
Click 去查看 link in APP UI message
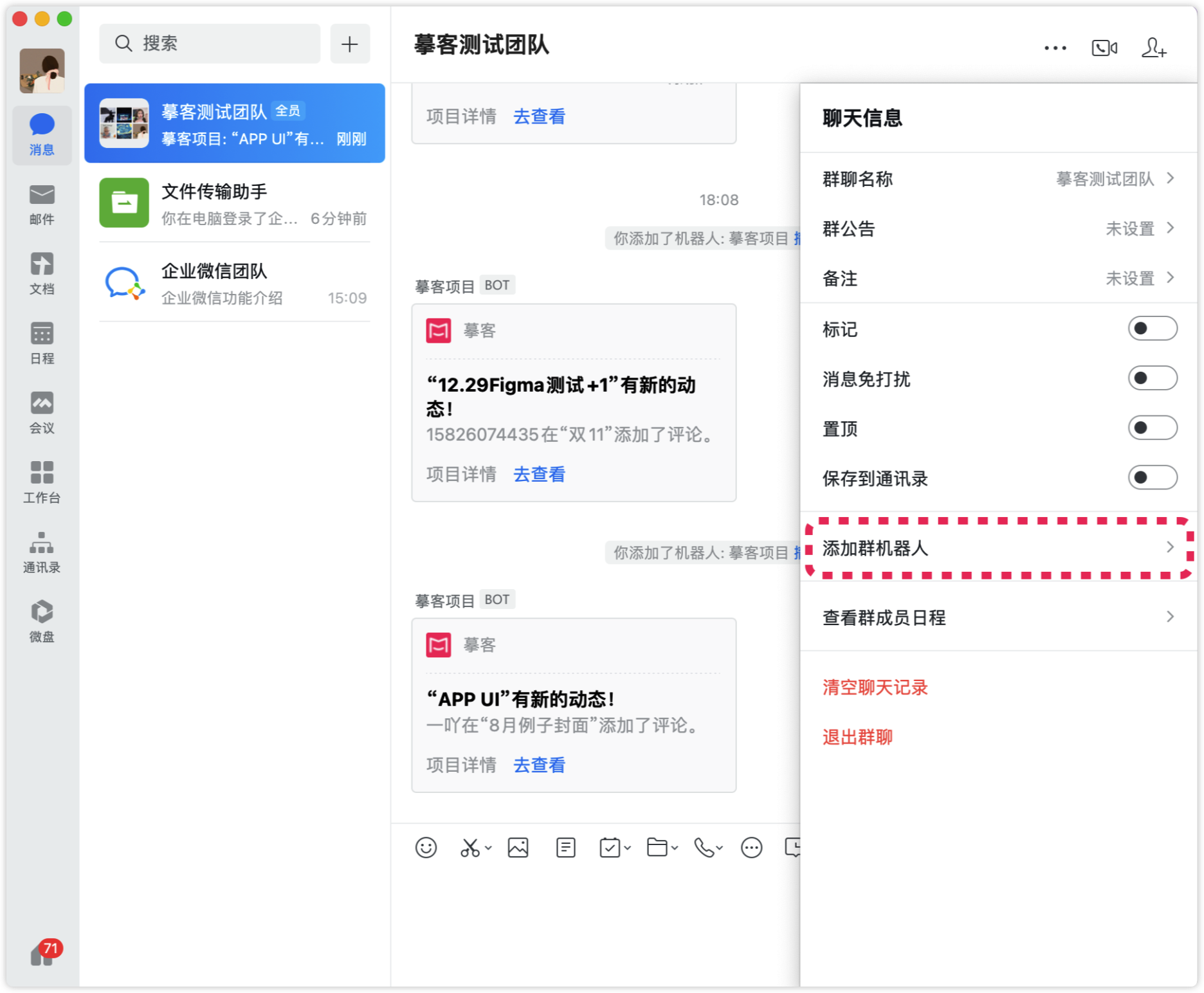pyautogui.click(x=539, y=765)
